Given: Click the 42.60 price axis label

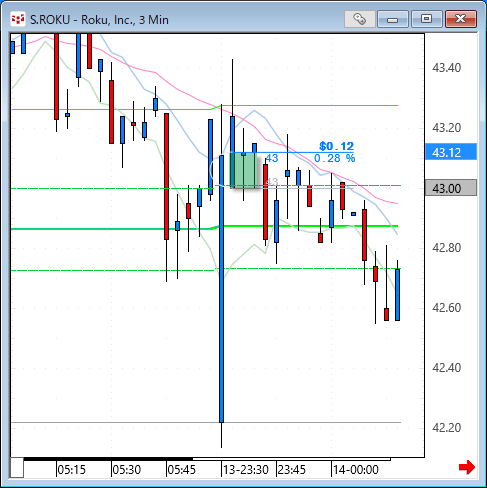Looking at the screenshot, I should [446, 308].
